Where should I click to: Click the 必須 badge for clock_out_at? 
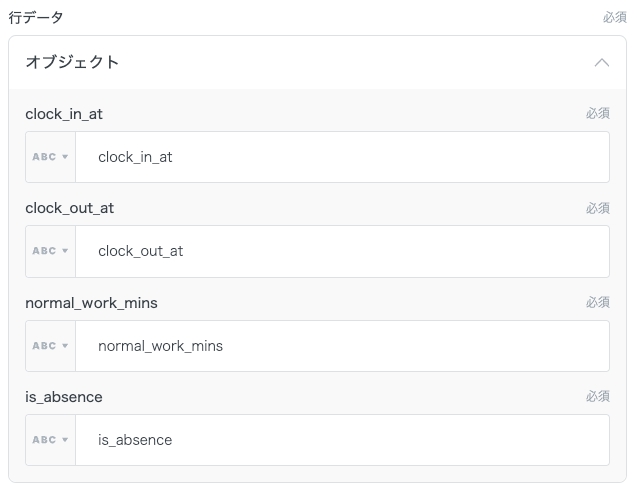point(597,208)
